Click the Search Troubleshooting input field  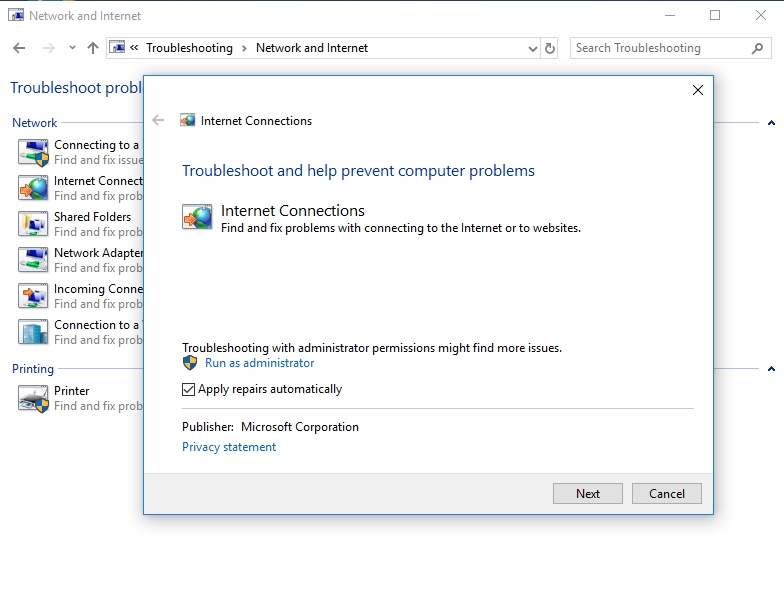(660, 48)
